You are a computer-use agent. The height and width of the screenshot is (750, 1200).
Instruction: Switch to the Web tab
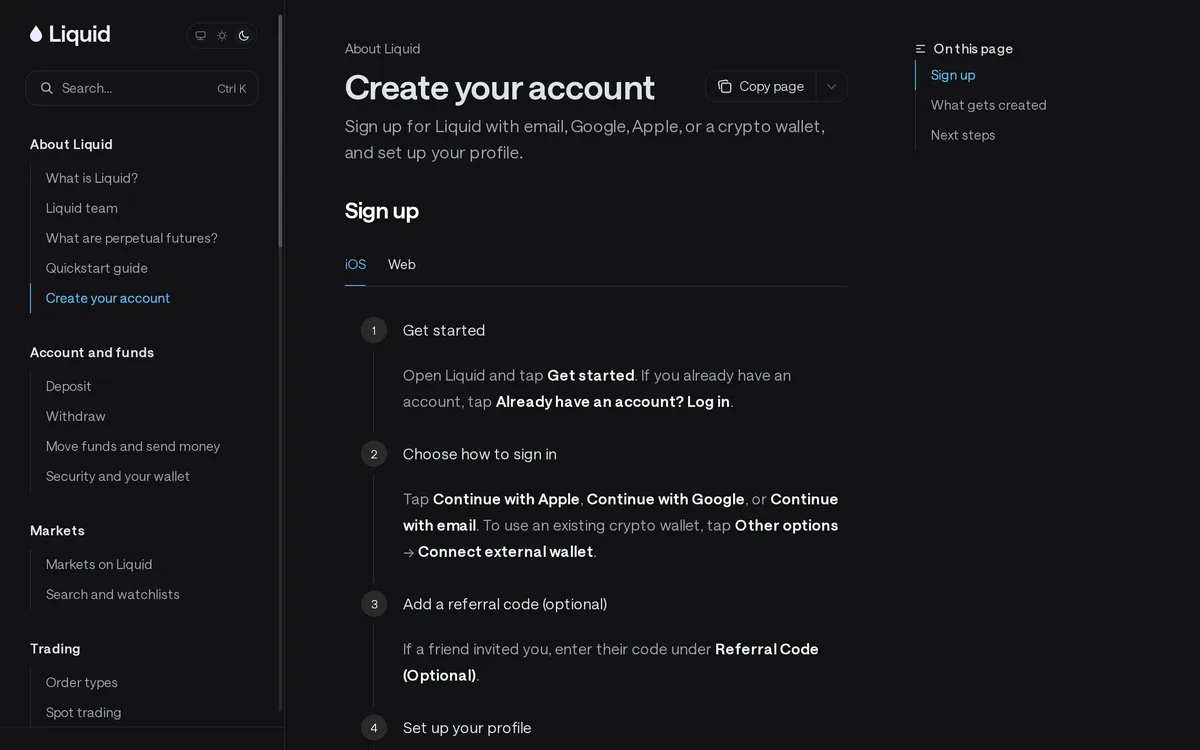point(402,264)
